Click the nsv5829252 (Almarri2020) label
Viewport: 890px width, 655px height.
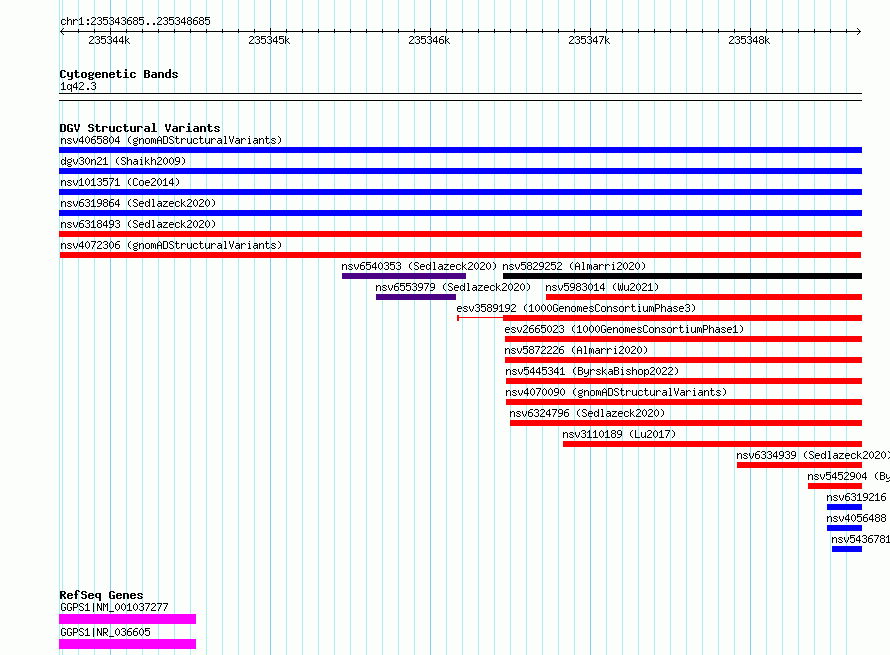(x=574, y=266)
